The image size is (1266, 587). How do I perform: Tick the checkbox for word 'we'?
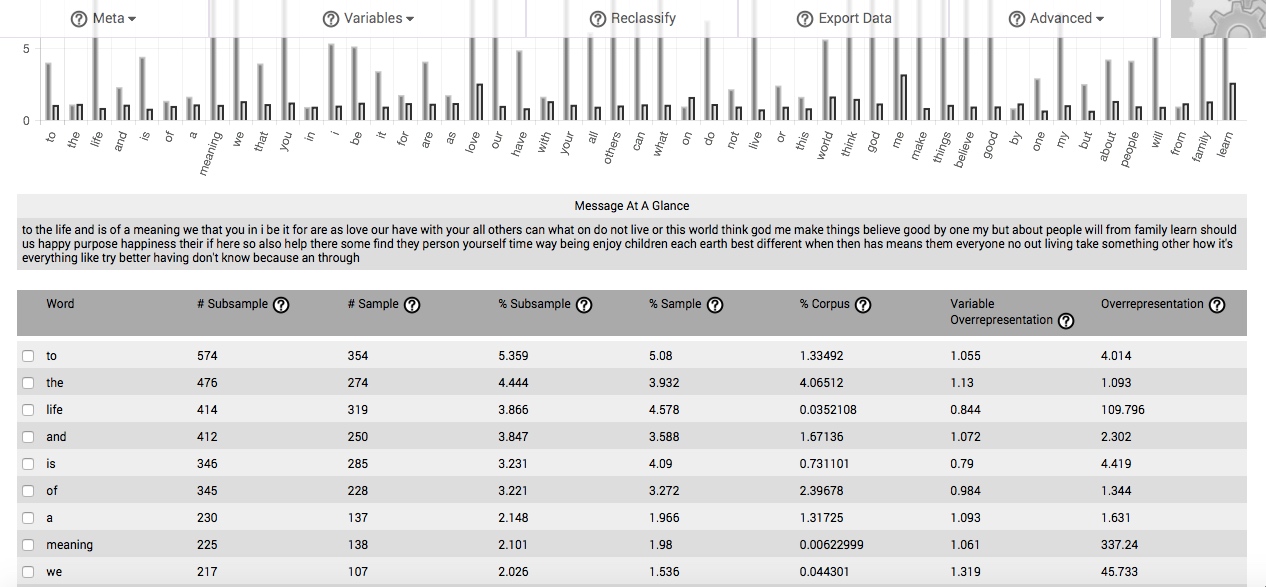pos(28,572)
